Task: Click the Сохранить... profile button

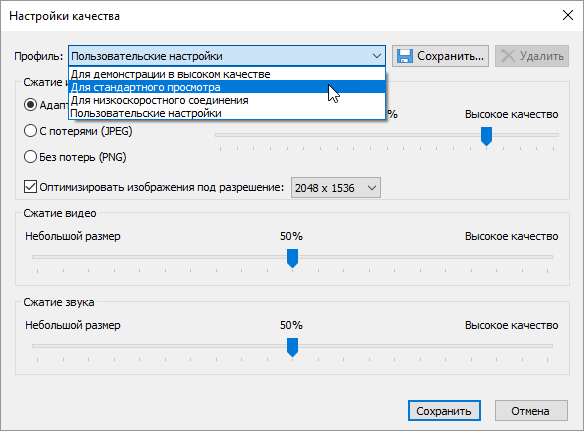Action: pyautogui.click(x=440, y=56)
